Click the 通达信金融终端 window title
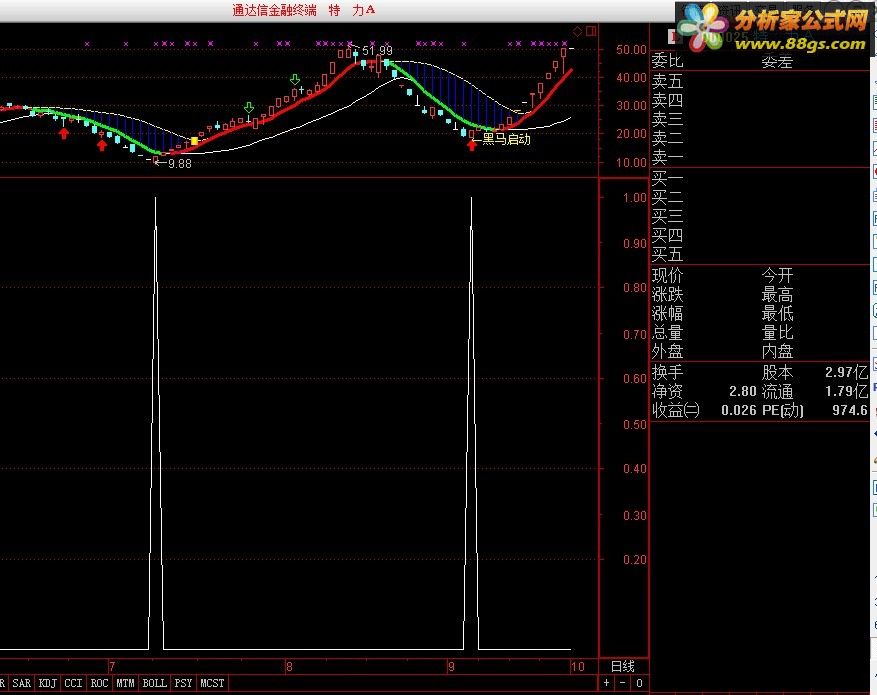 [275, 10]
